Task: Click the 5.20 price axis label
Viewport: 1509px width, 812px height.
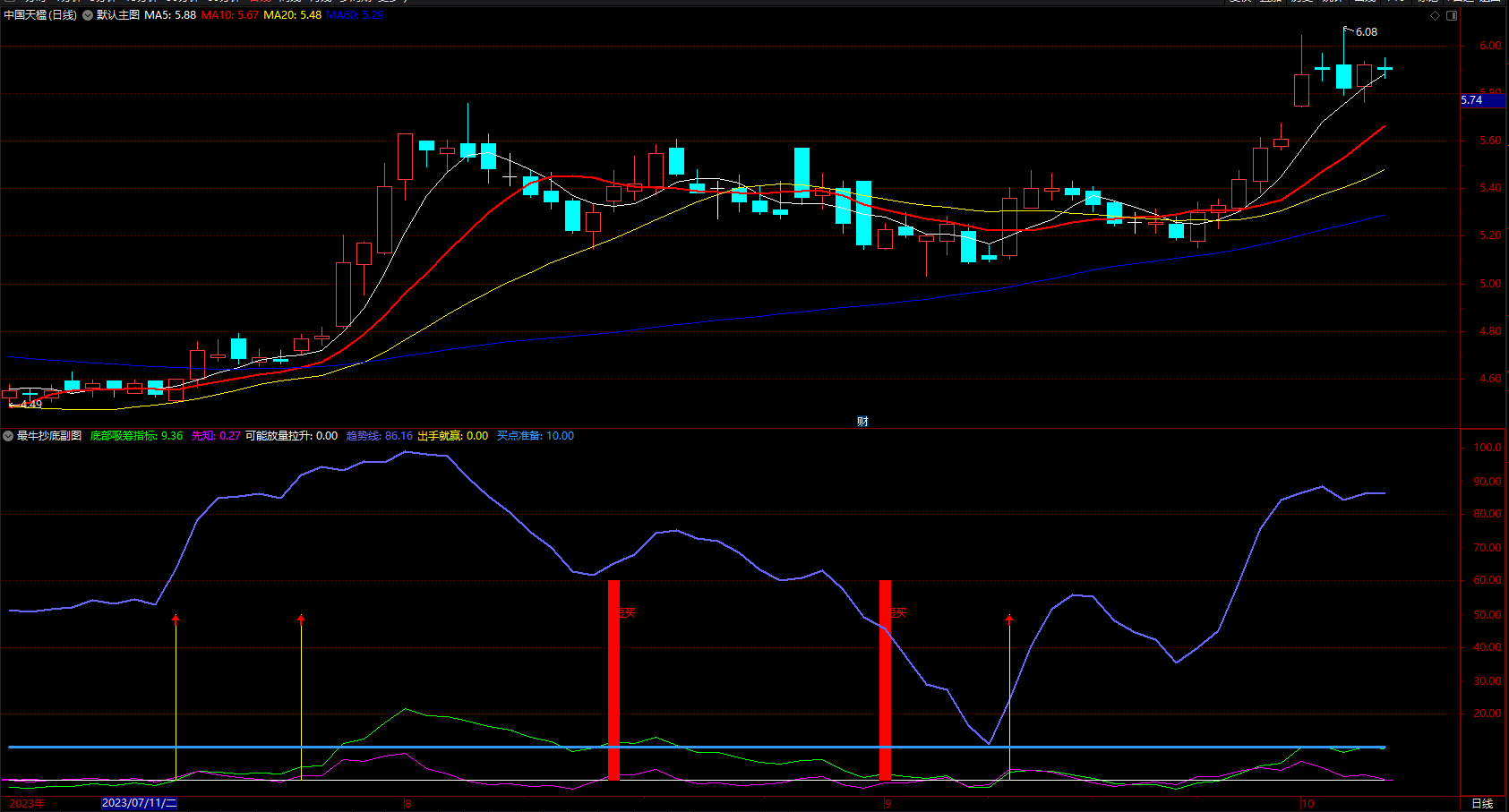Action: [x=1490, y=235]
